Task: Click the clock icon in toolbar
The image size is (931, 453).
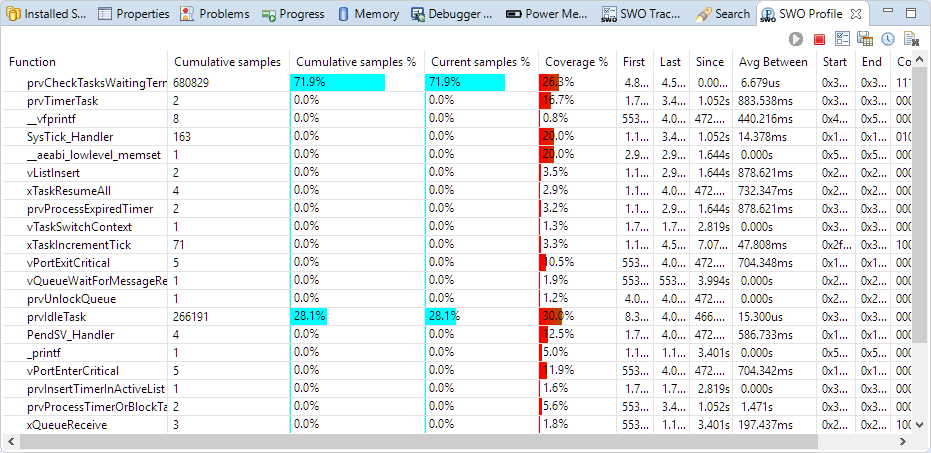Action: 887,39
